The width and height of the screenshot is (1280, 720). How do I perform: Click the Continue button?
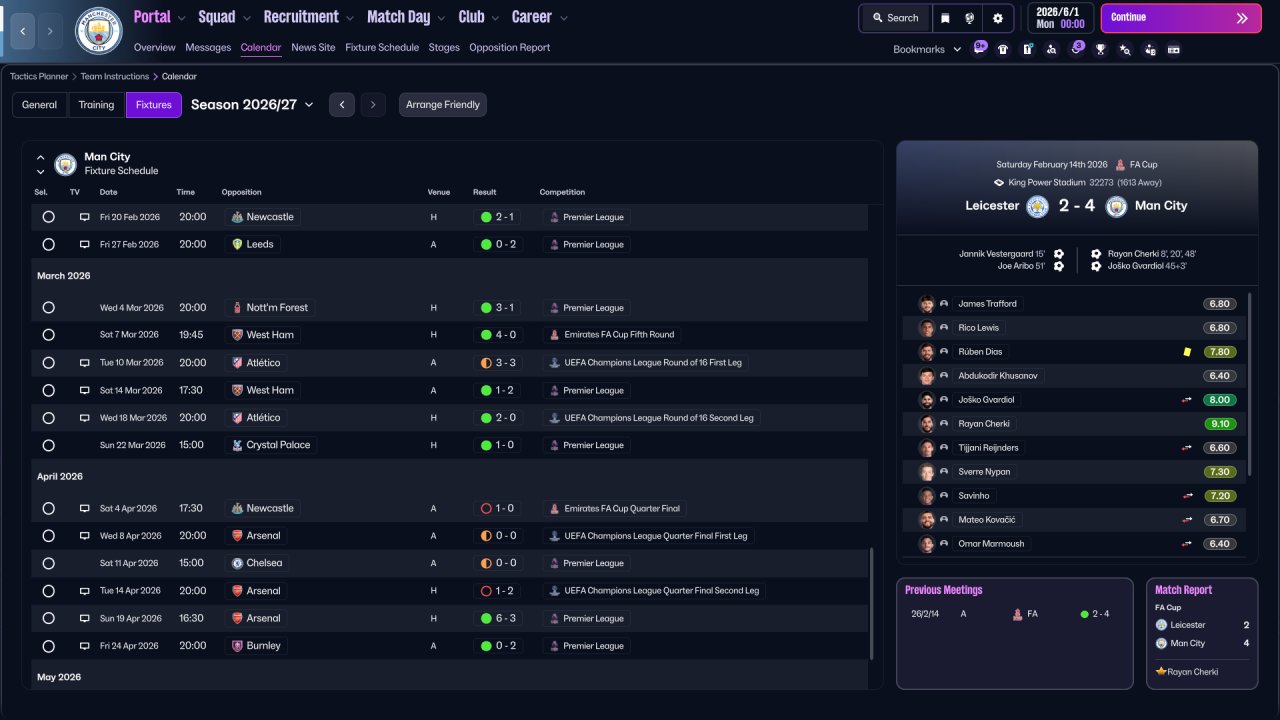coord(1181,18)
